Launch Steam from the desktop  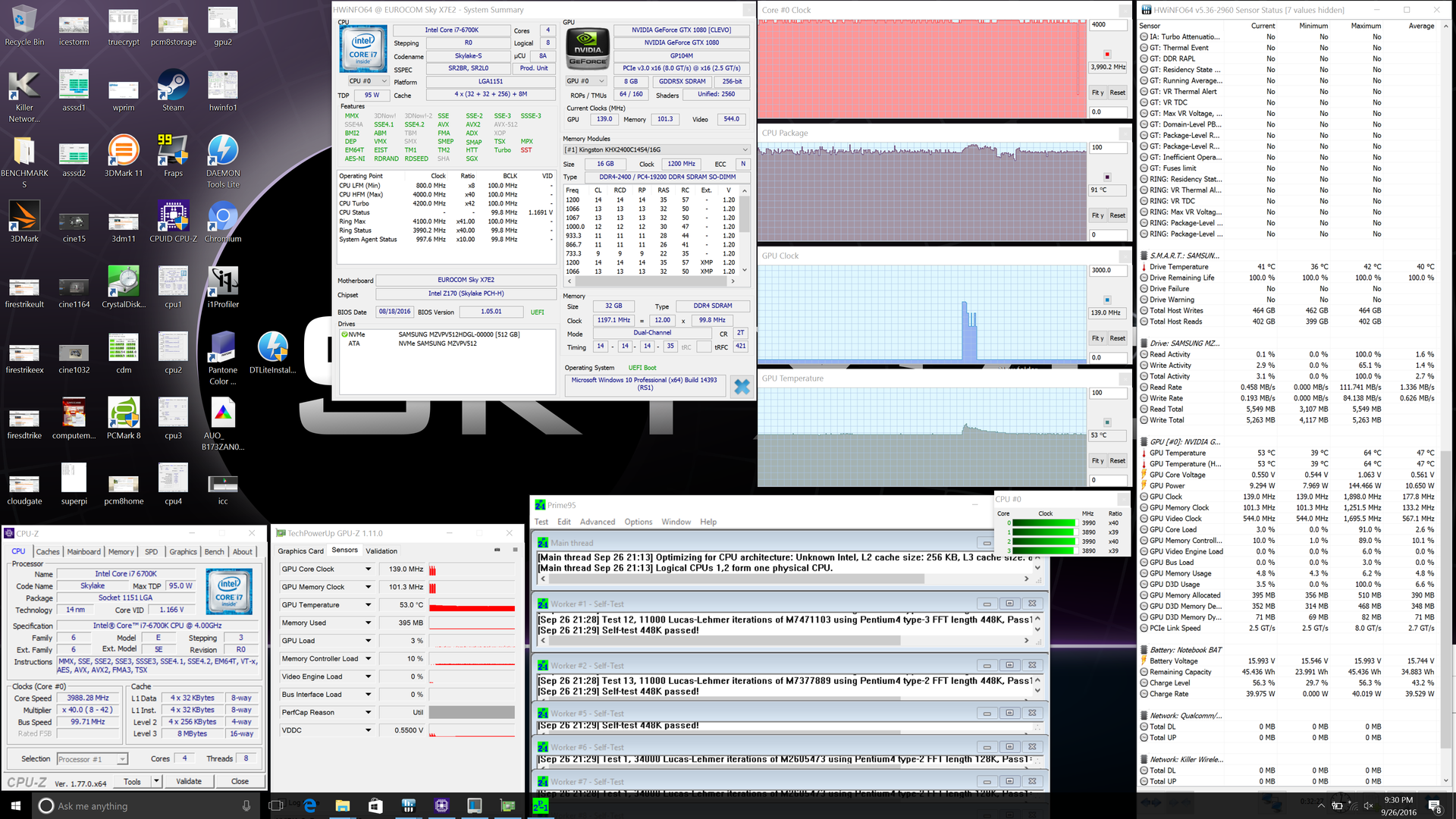pos(173,91)
